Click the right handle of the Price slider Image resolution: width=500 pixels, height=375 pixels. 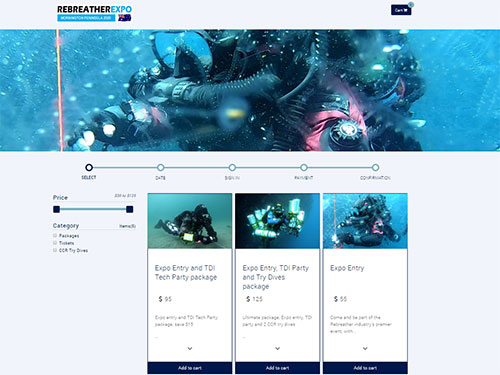(130, 209)
